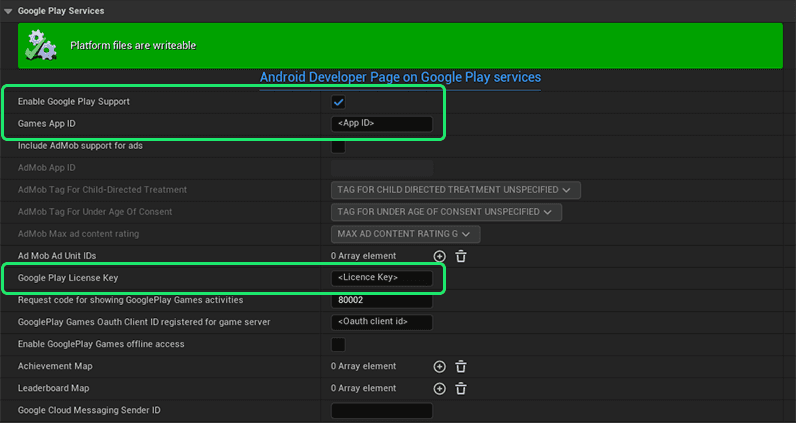Select Request code for showing GooglePlay Games activities label
796x423 pixels.
pos(130,300)
